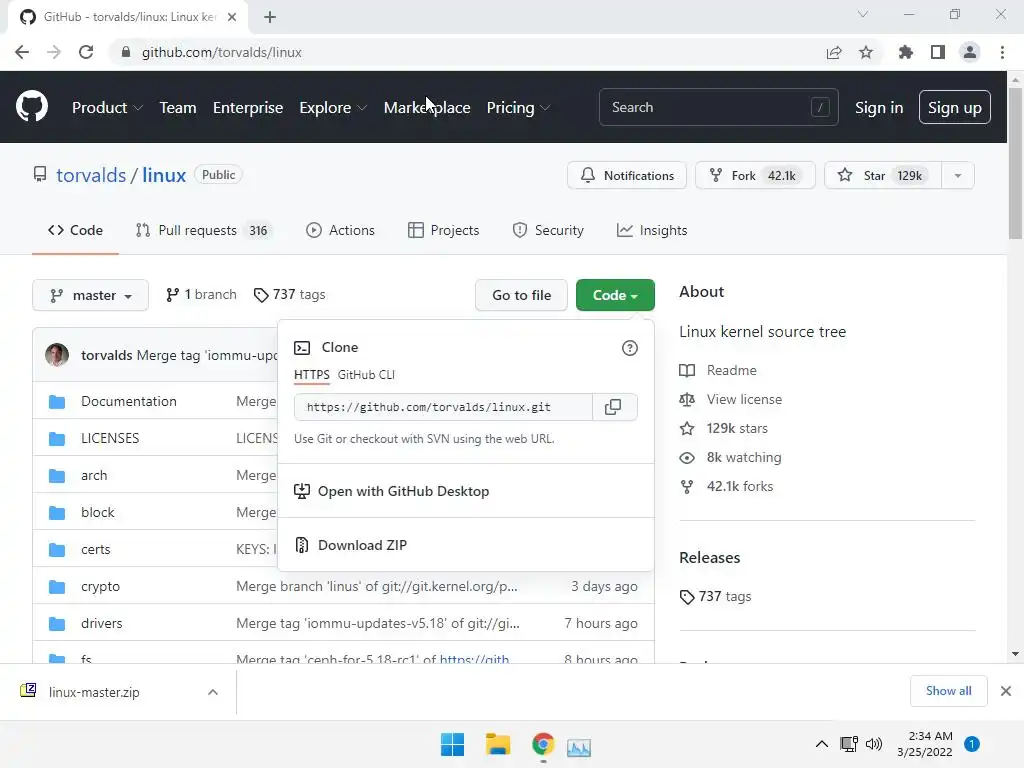The height and width of the screenshot is (768, 1024).
Task: Switch to the Actions tab
Action: click(x=340, y=231)
